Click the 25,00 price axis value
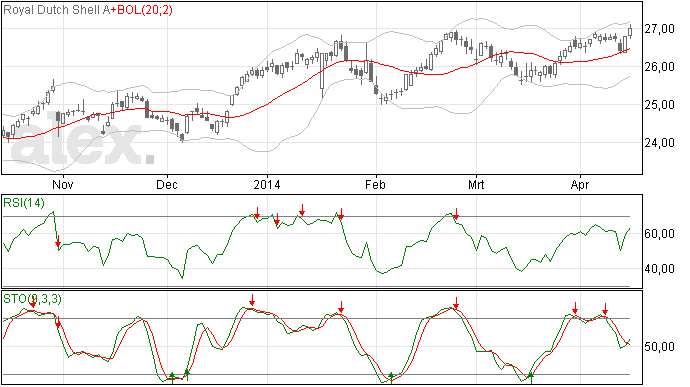The width and height of the screenshot is (690, 387). click(659, 105)
